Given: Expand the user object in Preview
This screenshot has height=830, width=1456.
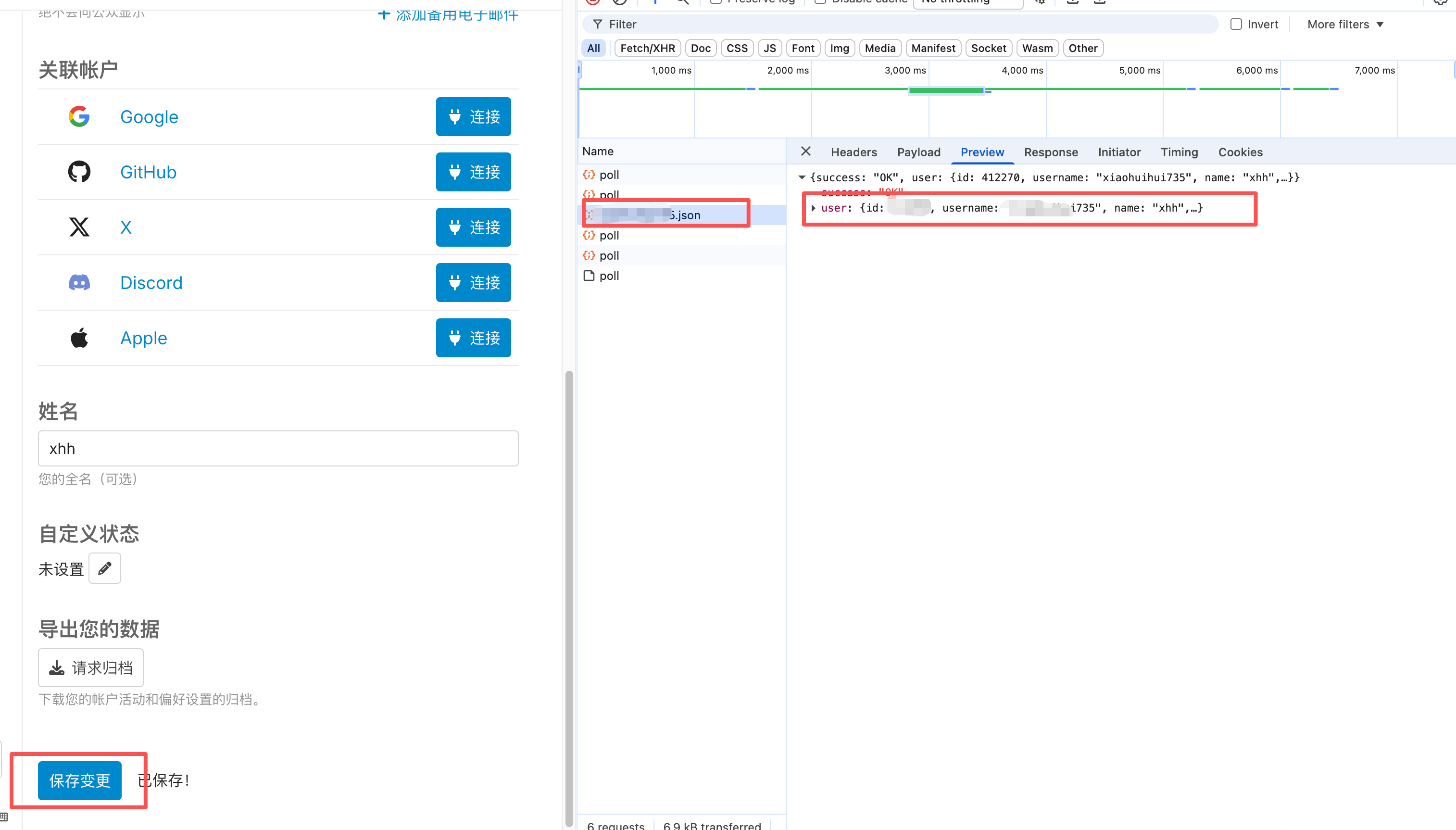Looking at the screenshot, I should click(x=813, y=208).
